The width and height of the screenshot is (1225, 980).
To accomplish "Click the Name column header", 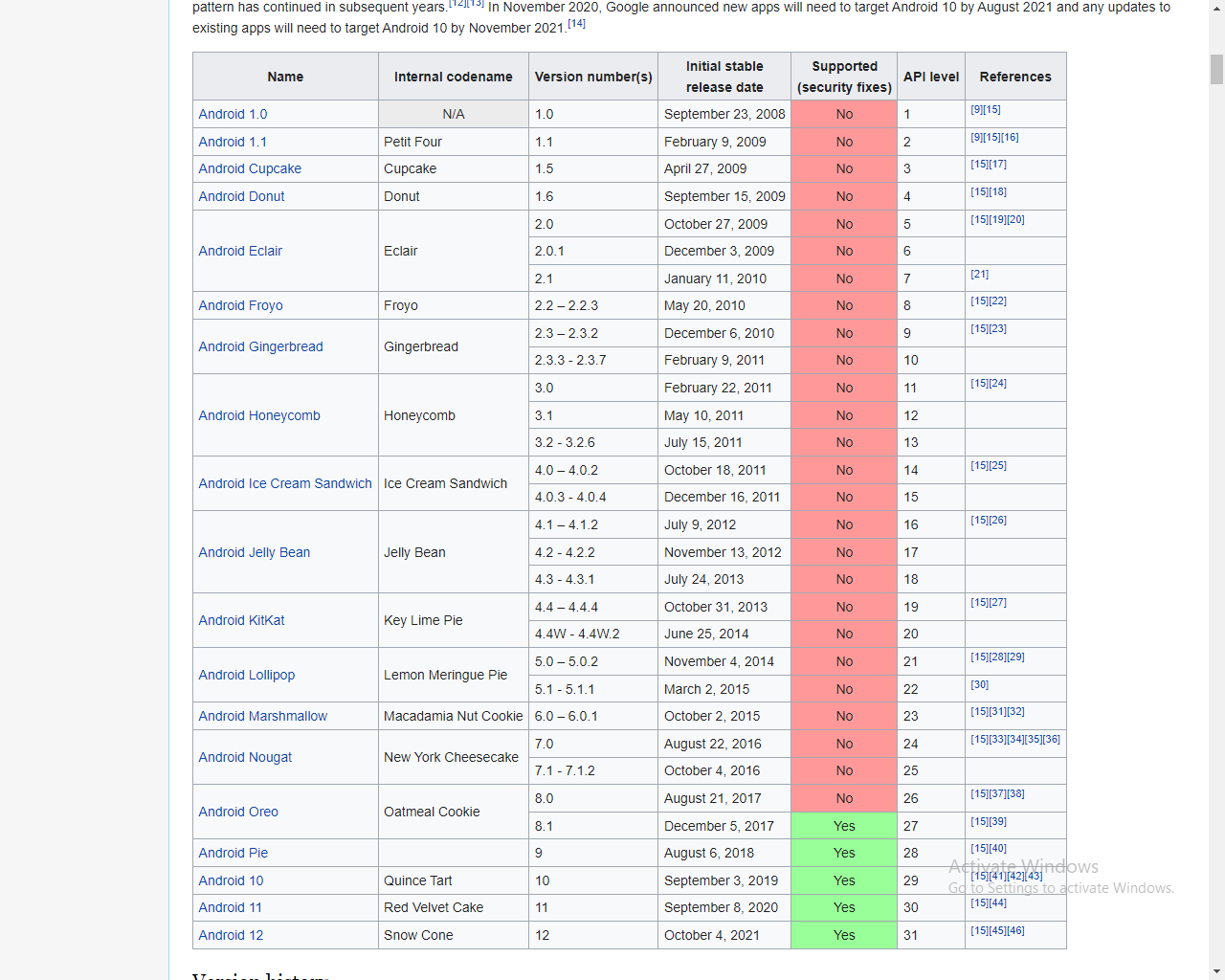I will [285, 77].
